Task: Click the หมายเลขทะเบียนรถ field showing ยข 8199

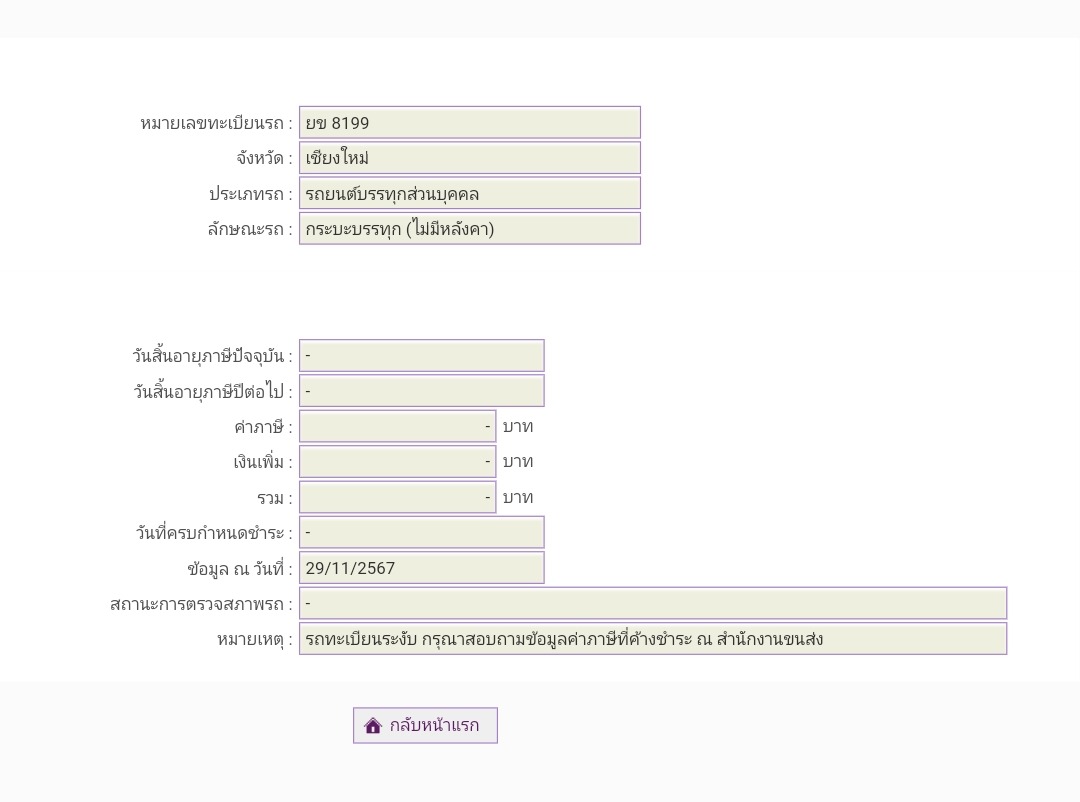Action: pyautogui.click(x=469, y=123)
